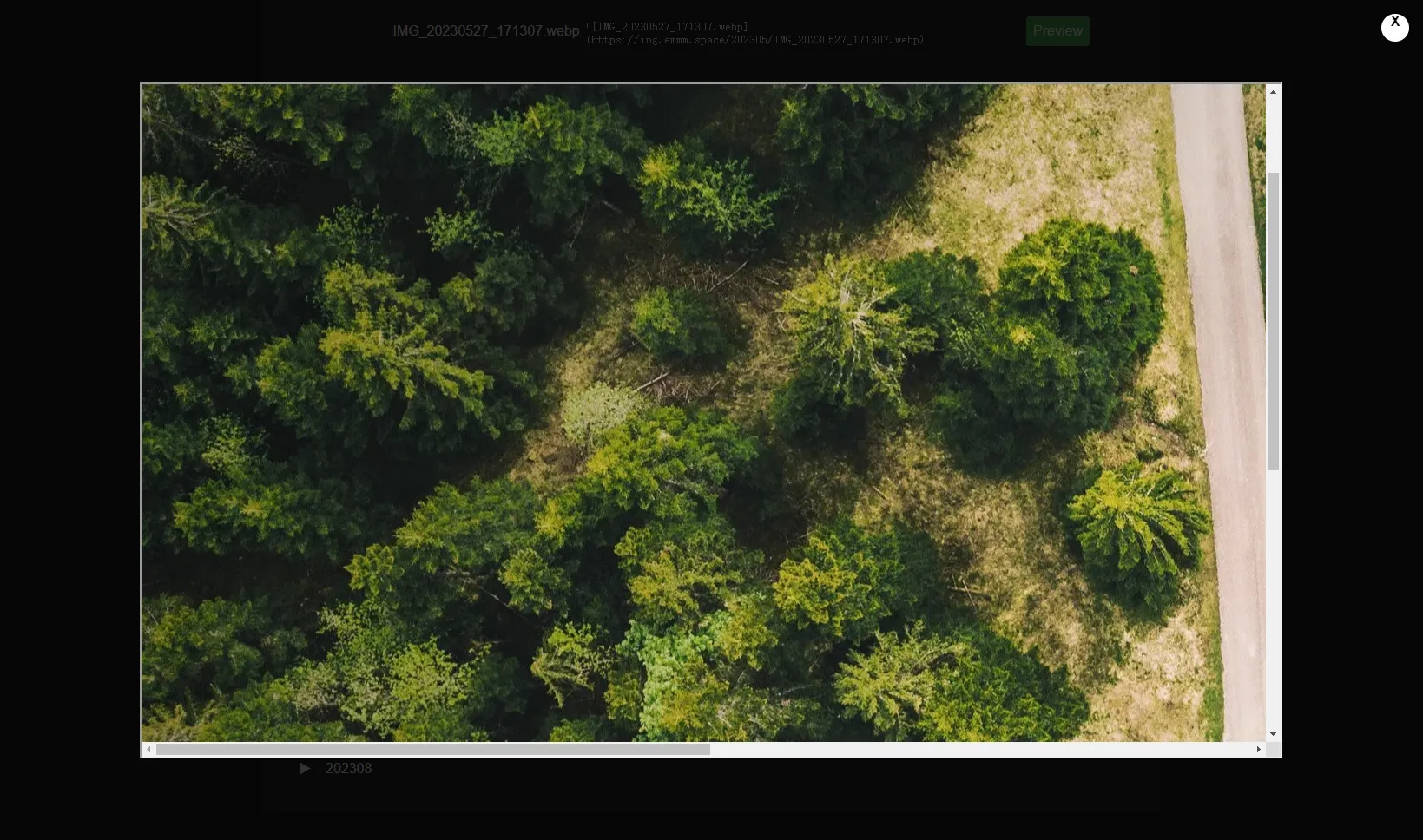Click the horizontal scroll track right of the thumb

(981, 750)
